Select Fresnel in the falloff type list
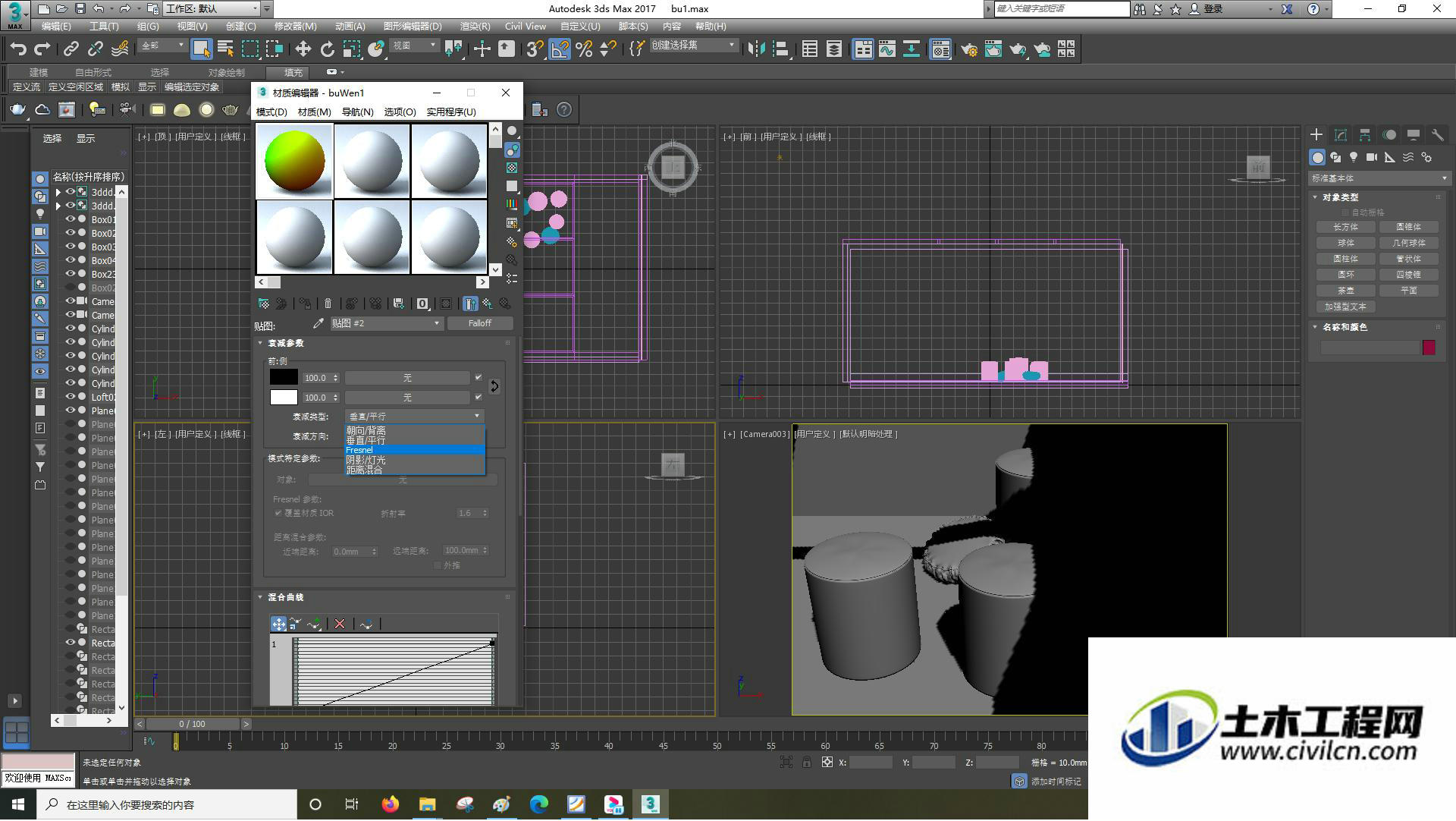Screen dimensions: 1456x821 click(x=415, y=450)
